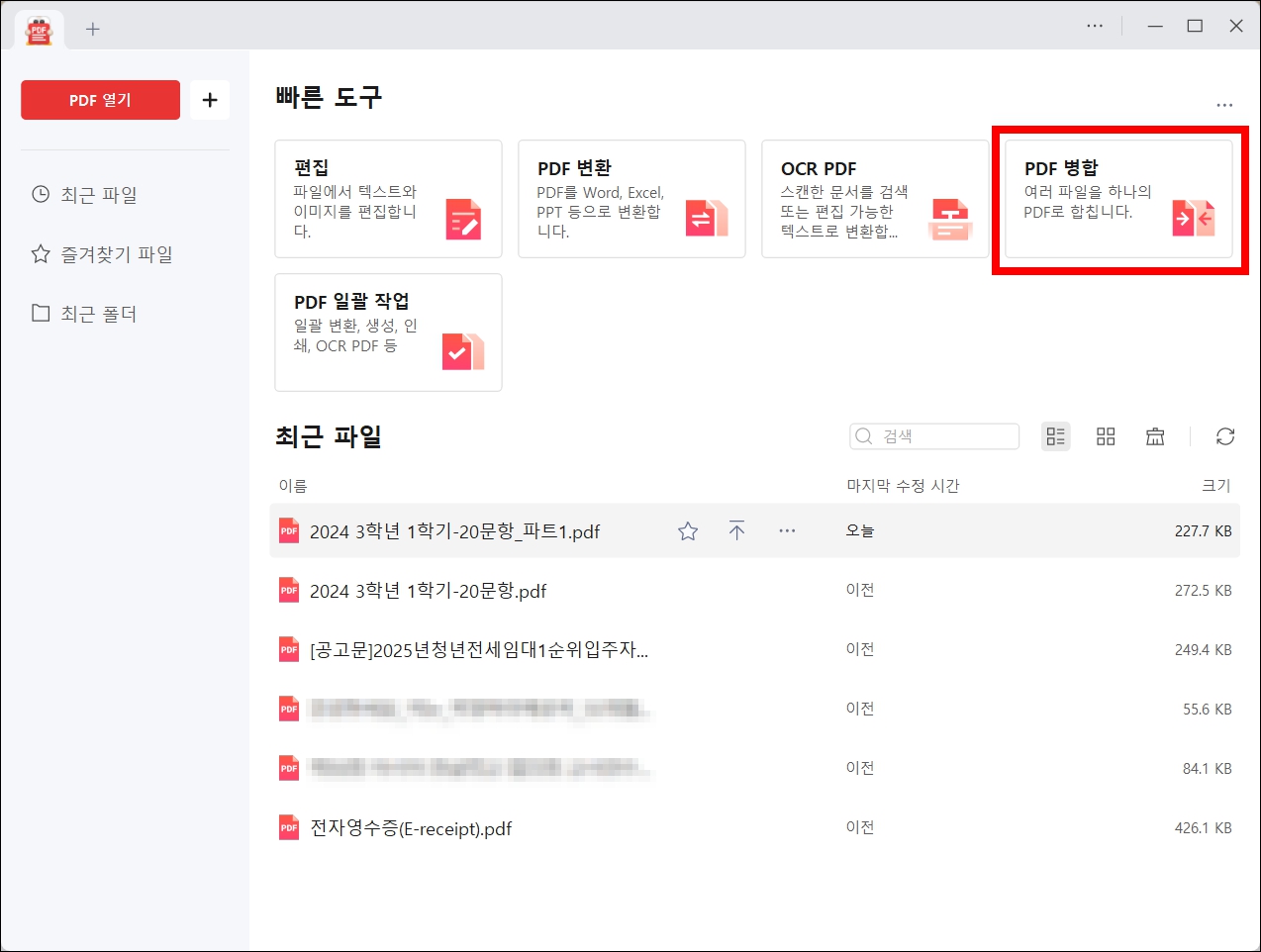
Task: Open the OCR PDF tool
Action: pos(875,198)
